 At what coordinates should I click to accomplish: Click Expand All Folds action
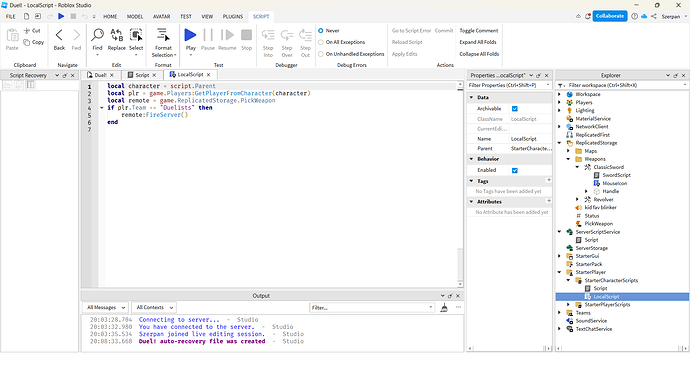(x=478, y=42)
